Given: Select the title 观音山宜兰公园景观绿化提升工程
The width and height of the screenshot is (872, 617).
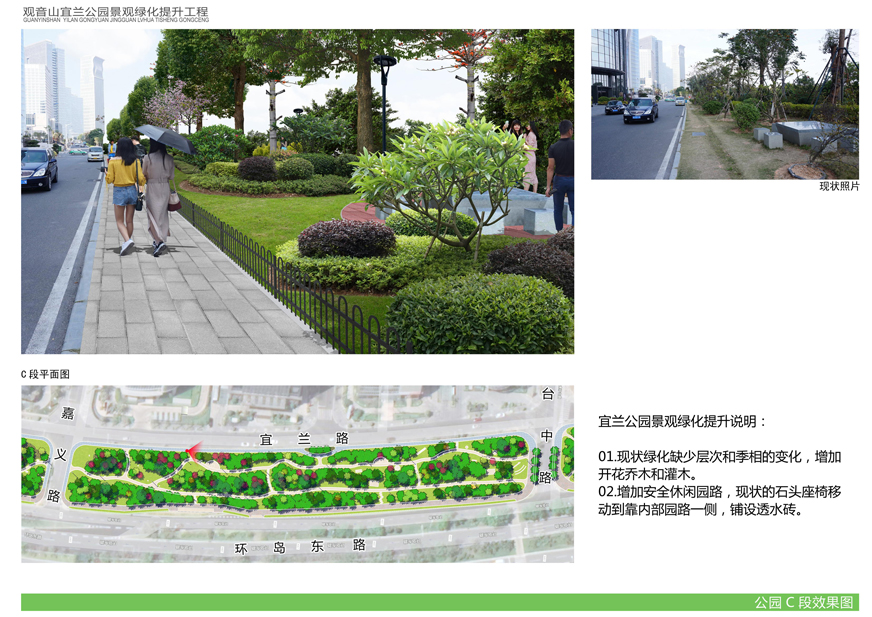Looking at the screenshot, I should pyautogui.click(x=116, y=10).
